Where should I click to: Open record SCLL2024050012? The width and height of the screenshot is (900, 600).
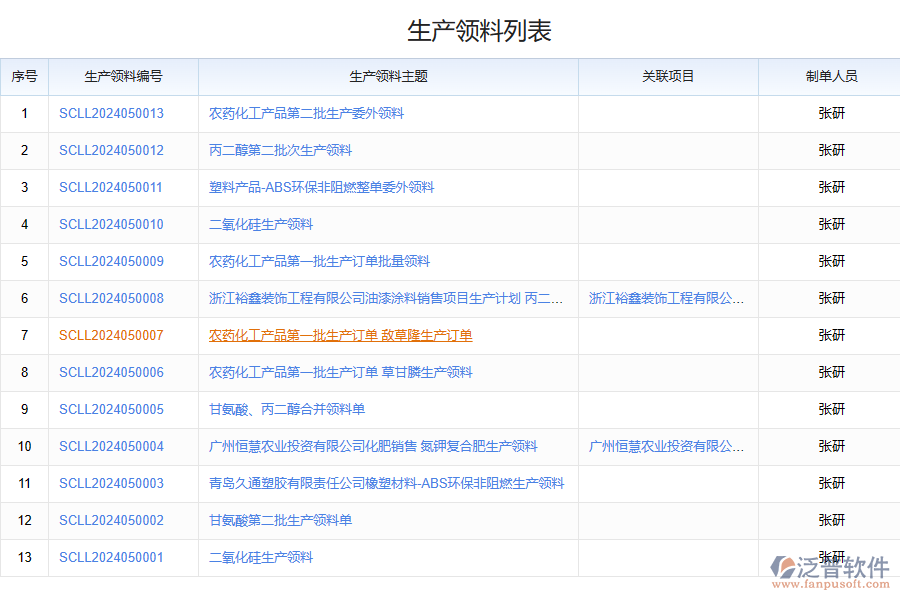coord(112,150)
